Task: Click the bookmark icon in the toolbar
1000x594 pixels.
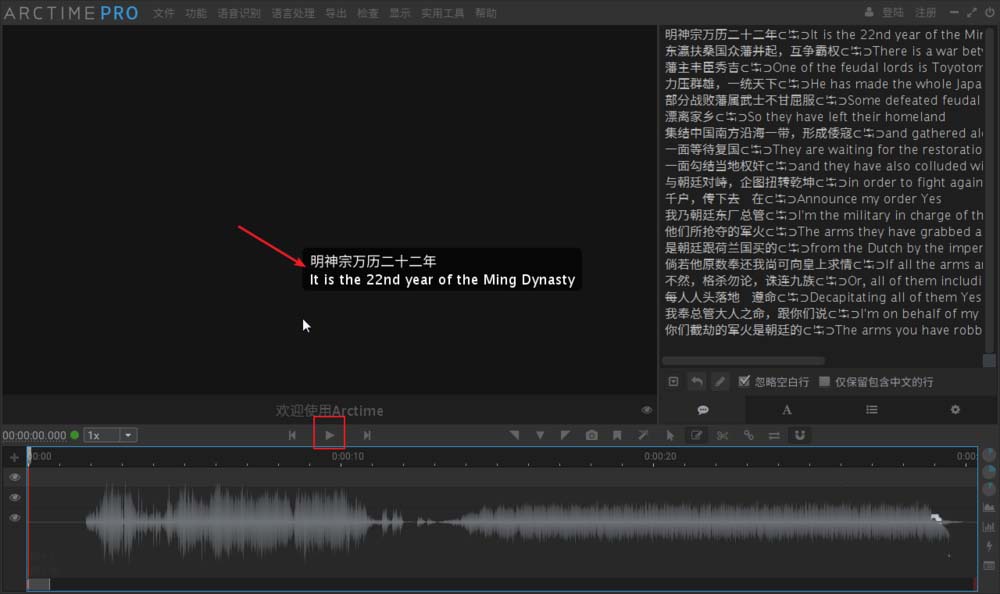Action: (618, 435)
